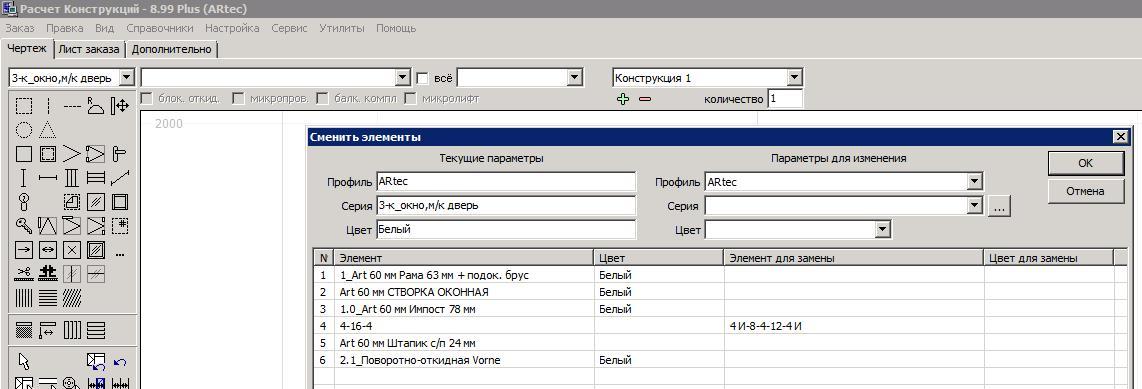Click the scissors cut tool
The image size is (1142, 389).
[24, 273]
